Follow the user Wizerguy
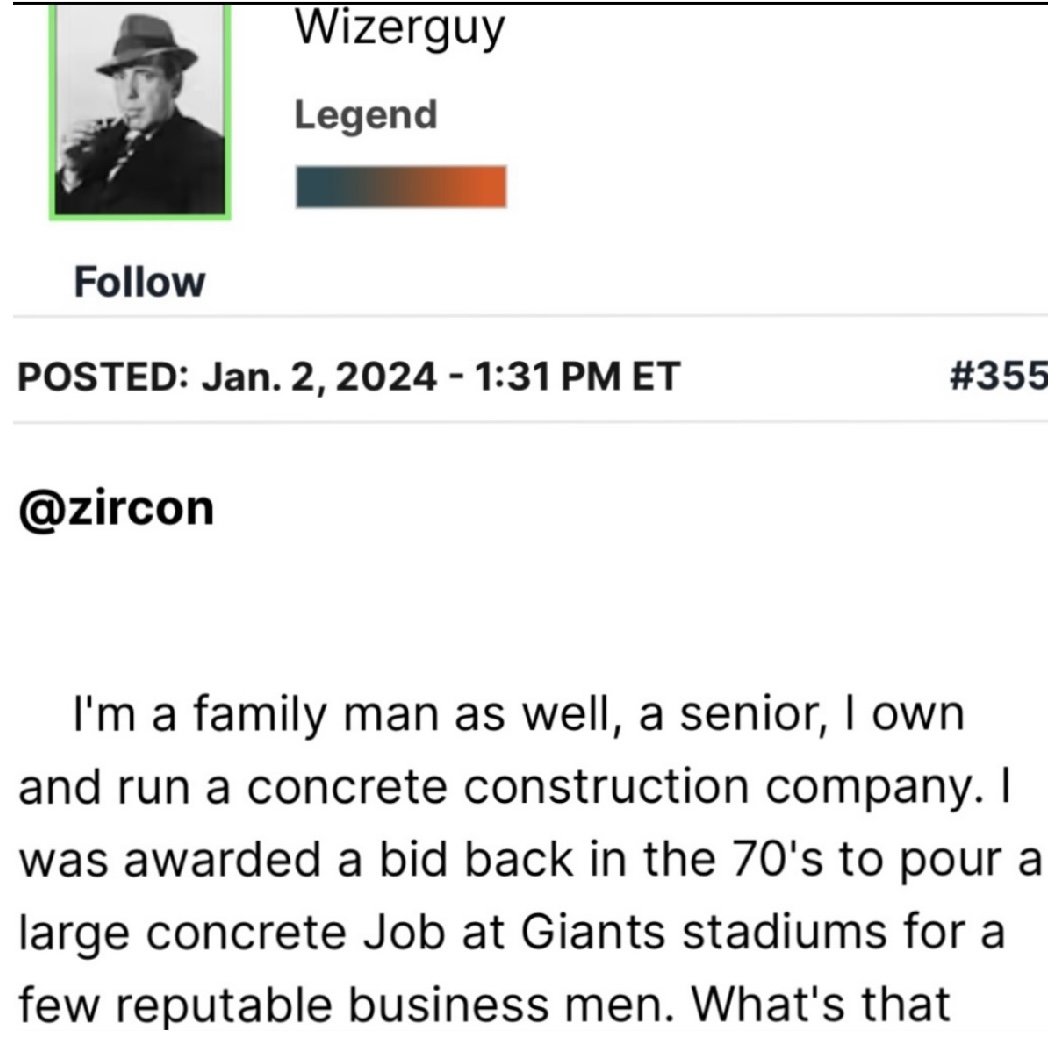1058x1044 pixels. point(139,282)
